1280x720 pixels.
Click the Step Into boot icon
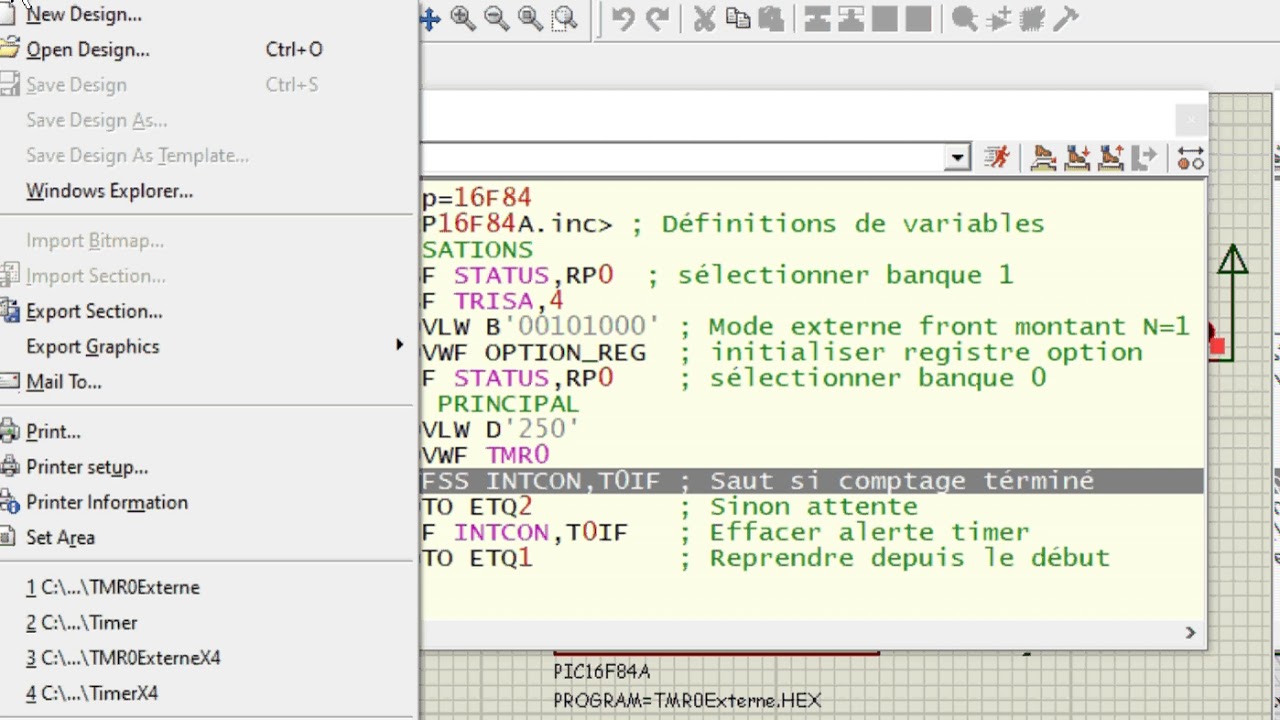click(1077, 157)
